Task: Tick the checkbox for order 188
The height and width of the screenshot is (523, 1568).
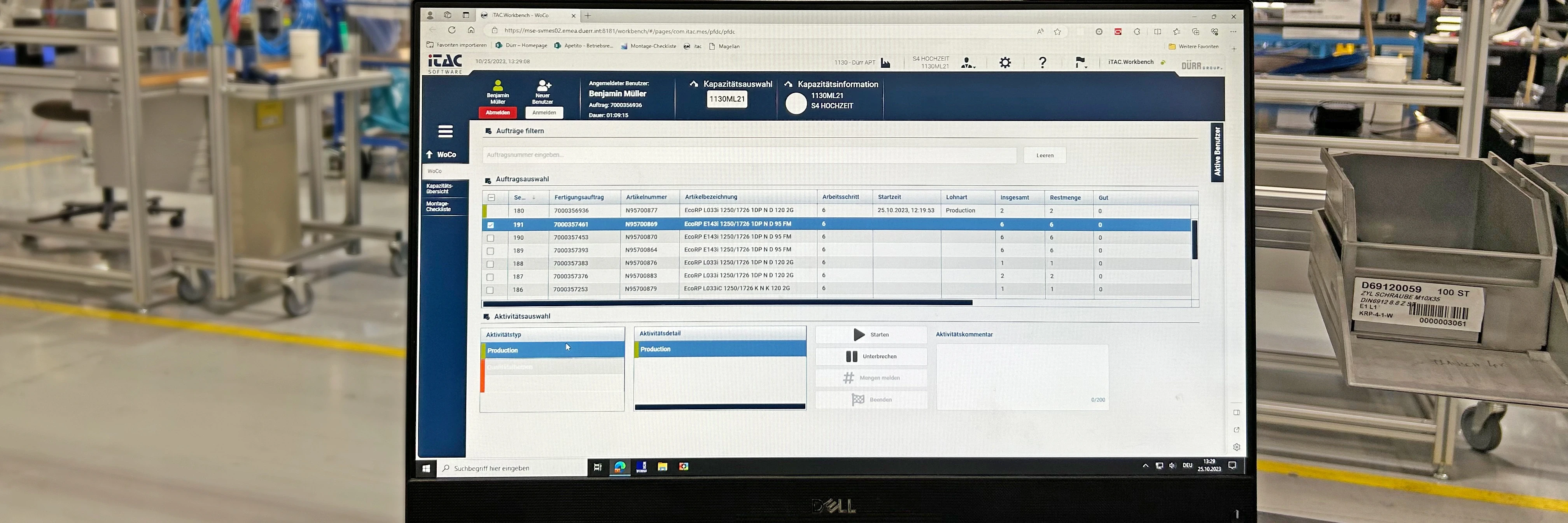Action: pyautogui.click(x=491, y=264)
